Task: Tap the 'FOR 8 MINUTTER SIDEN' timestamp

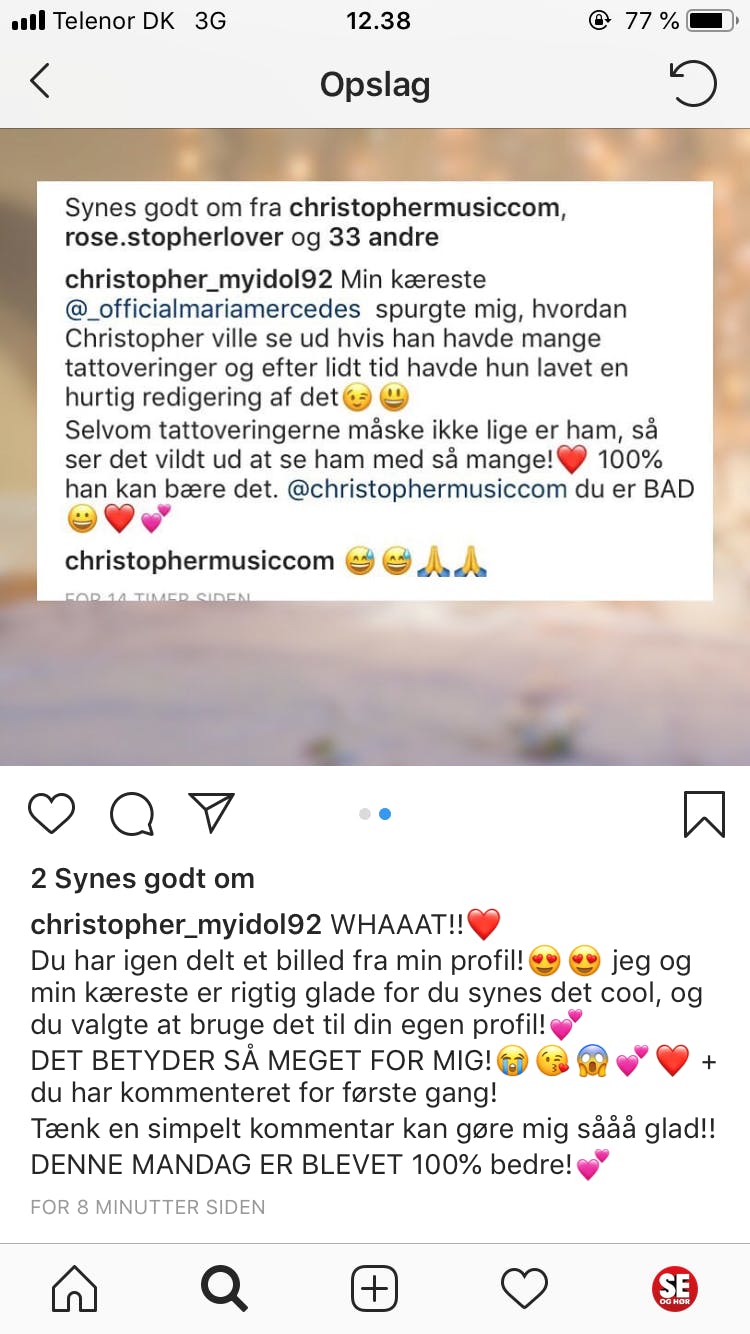Action: (x=148, y=1207)
